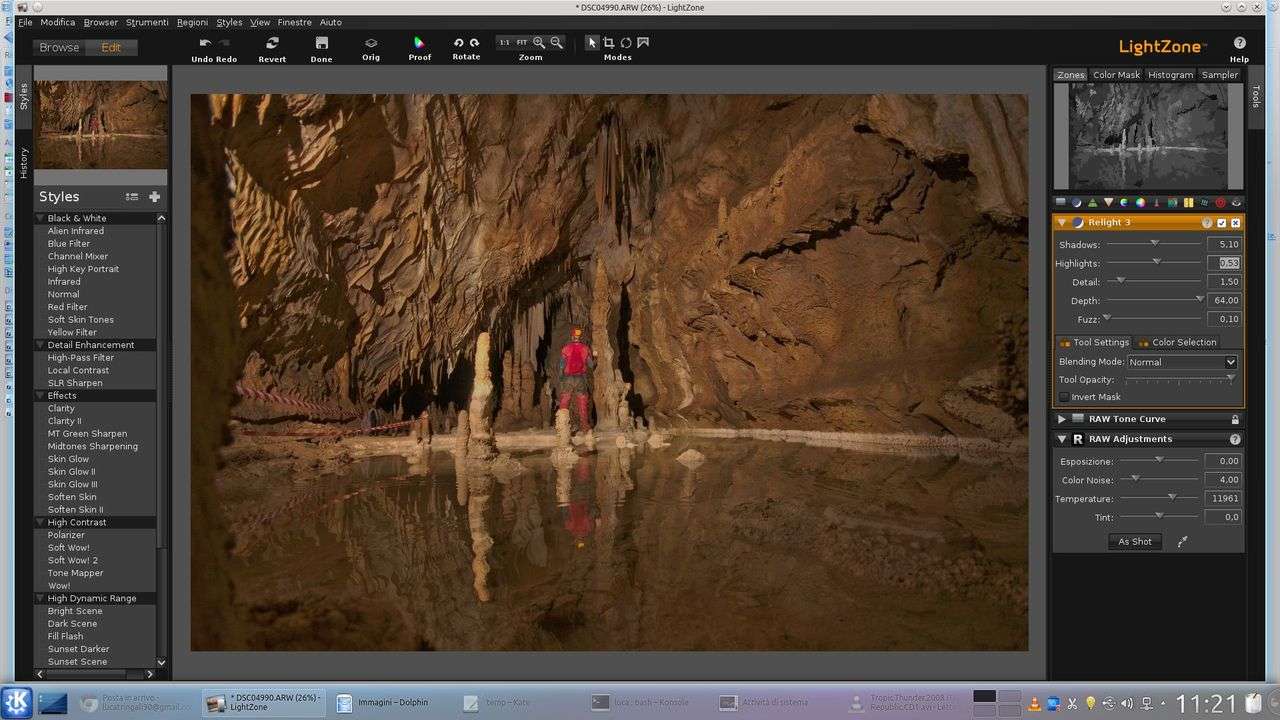This screenshot has width=1280, height=720.
Task: Switch to Browse mode
Action: pyautogui.click(x=59, y=47)
